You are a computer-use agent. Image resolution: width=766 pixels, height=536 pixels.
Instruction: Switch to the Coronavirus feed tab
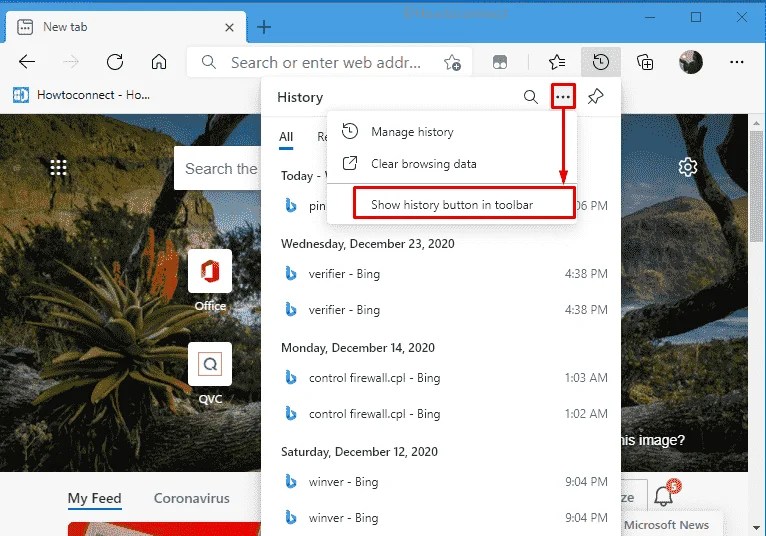point(192,498)
